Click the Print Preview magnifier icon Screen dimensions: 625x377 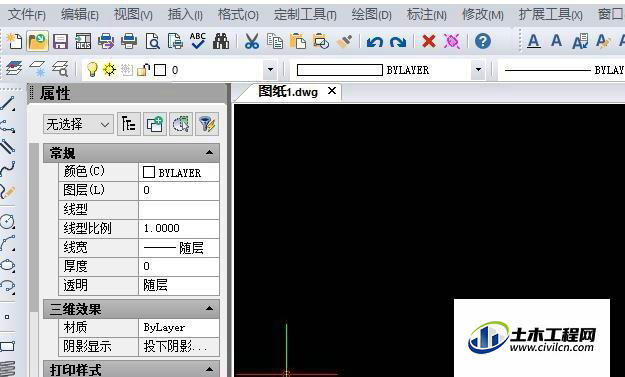[x=152, y=41]
